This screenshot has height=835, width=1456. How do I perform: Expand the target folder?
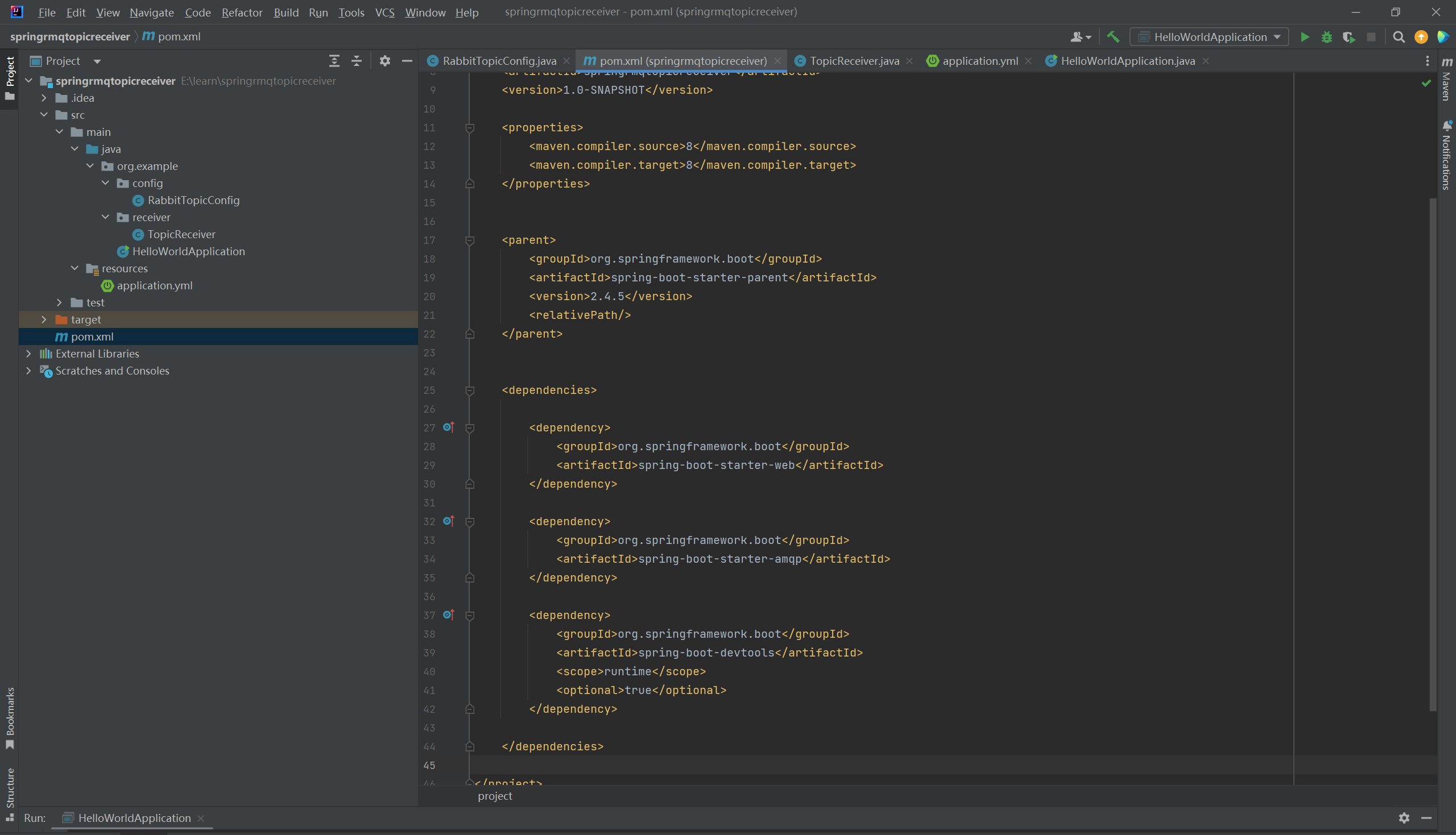[44, 319]
